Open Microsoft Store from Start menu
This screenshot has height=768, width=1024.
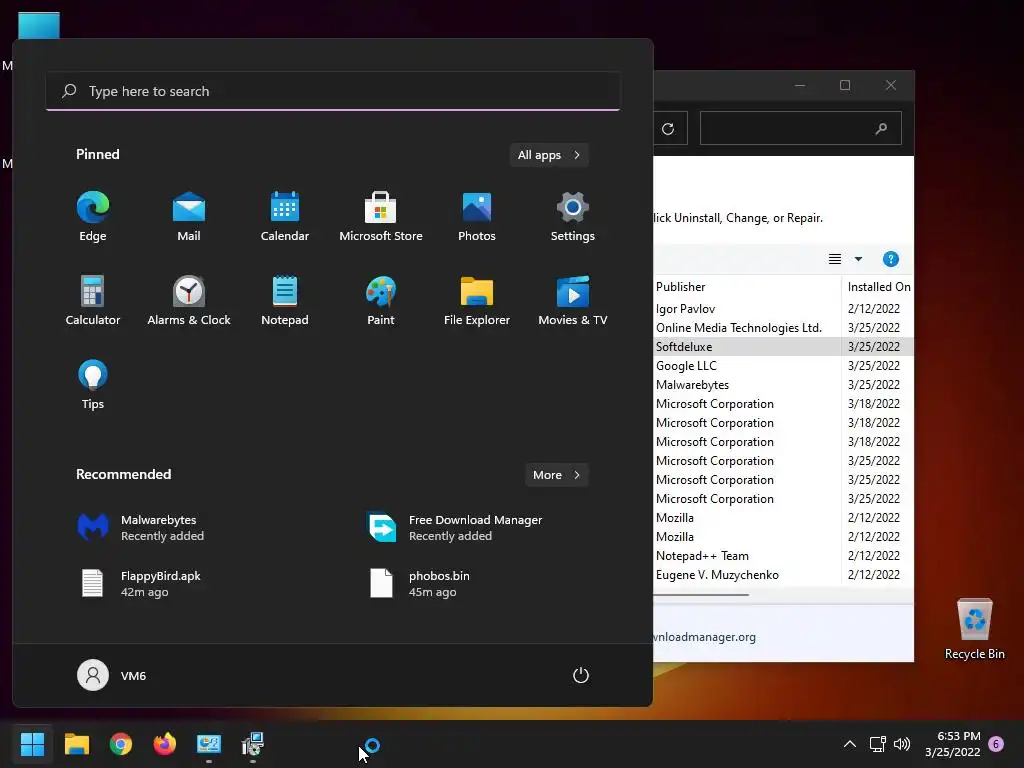pos(381,217)
